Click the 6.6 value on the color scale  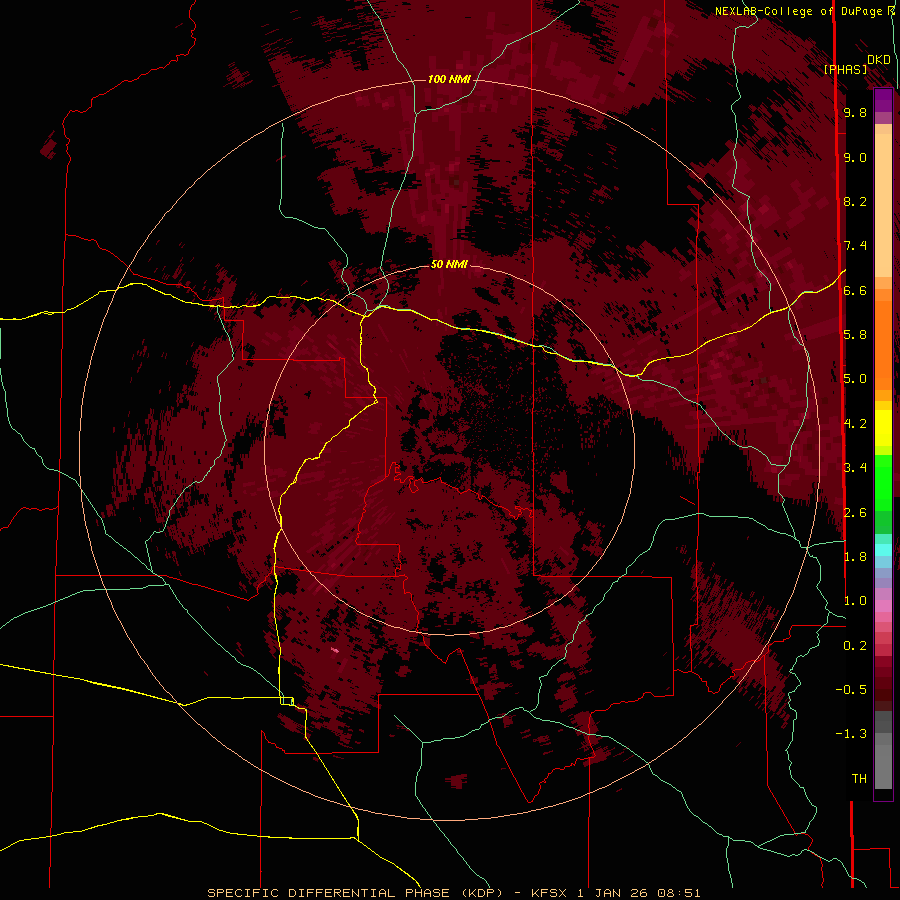click(x=855, y=290)
